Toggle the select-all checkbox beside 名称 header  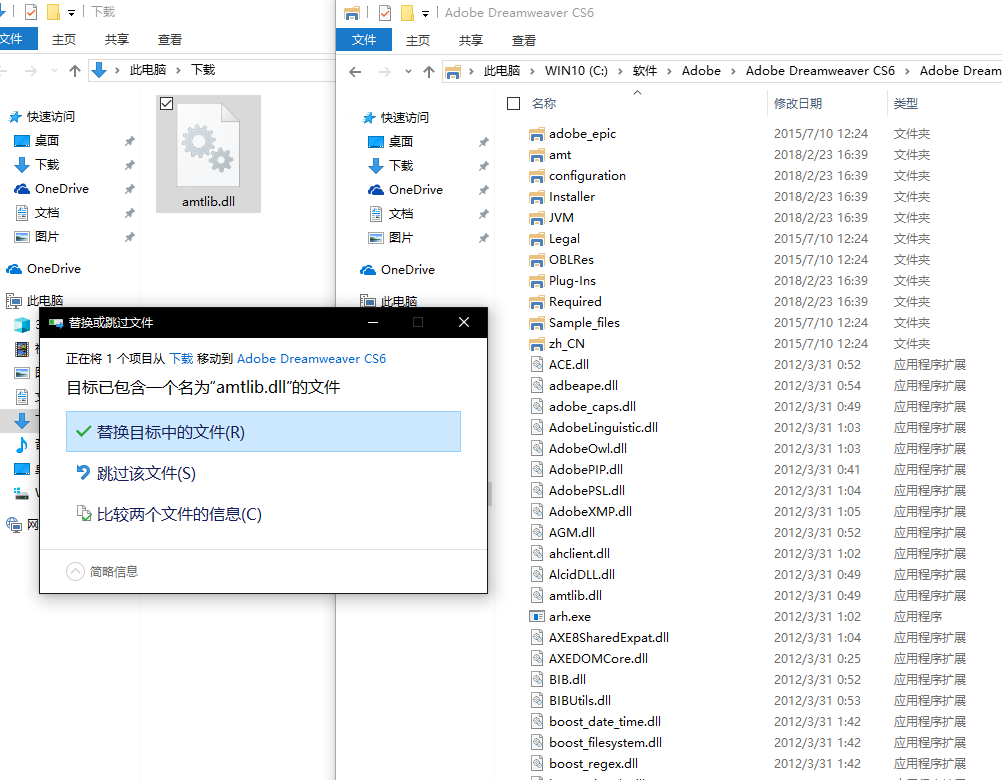pyautogui.click(x=513, y=103)
